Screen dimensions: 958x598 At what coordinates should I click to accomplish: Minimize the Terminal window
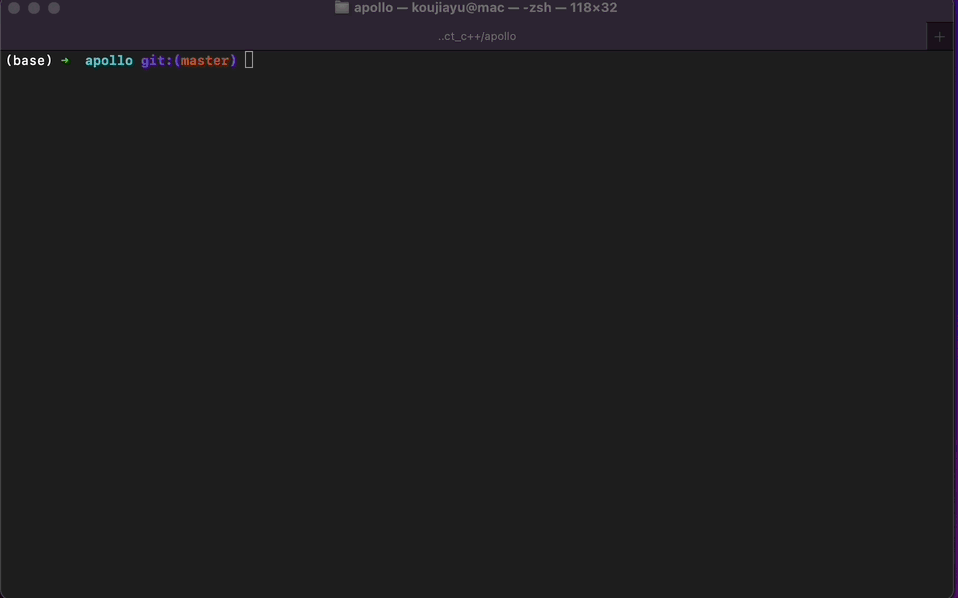[x=34, y=8]
